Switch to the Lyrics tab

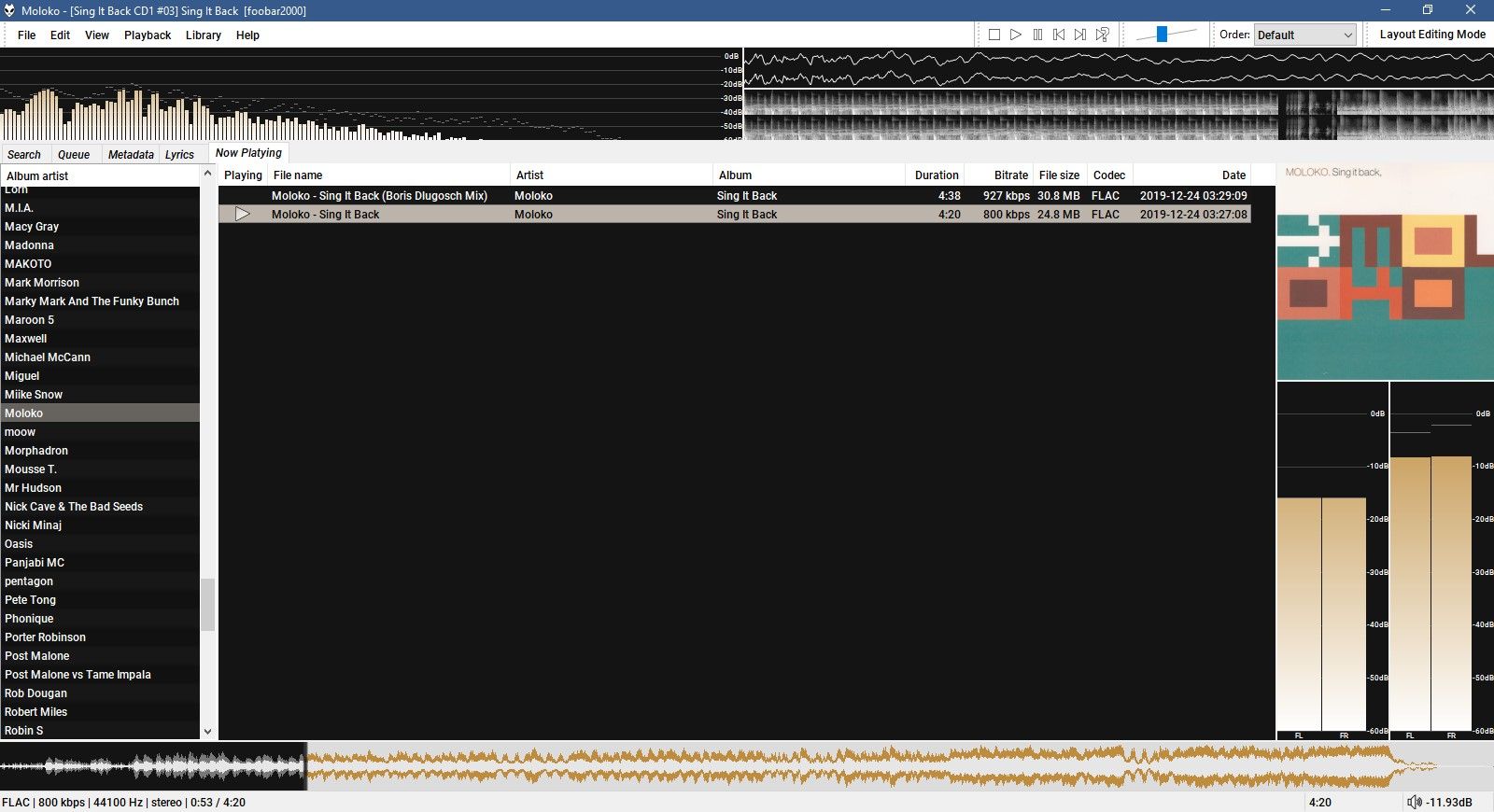(179, 155)
